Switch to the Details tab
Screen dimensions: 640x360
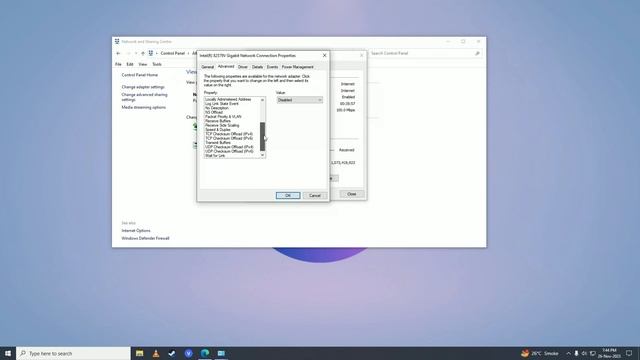pyautogui.click(x=257, y=67)
